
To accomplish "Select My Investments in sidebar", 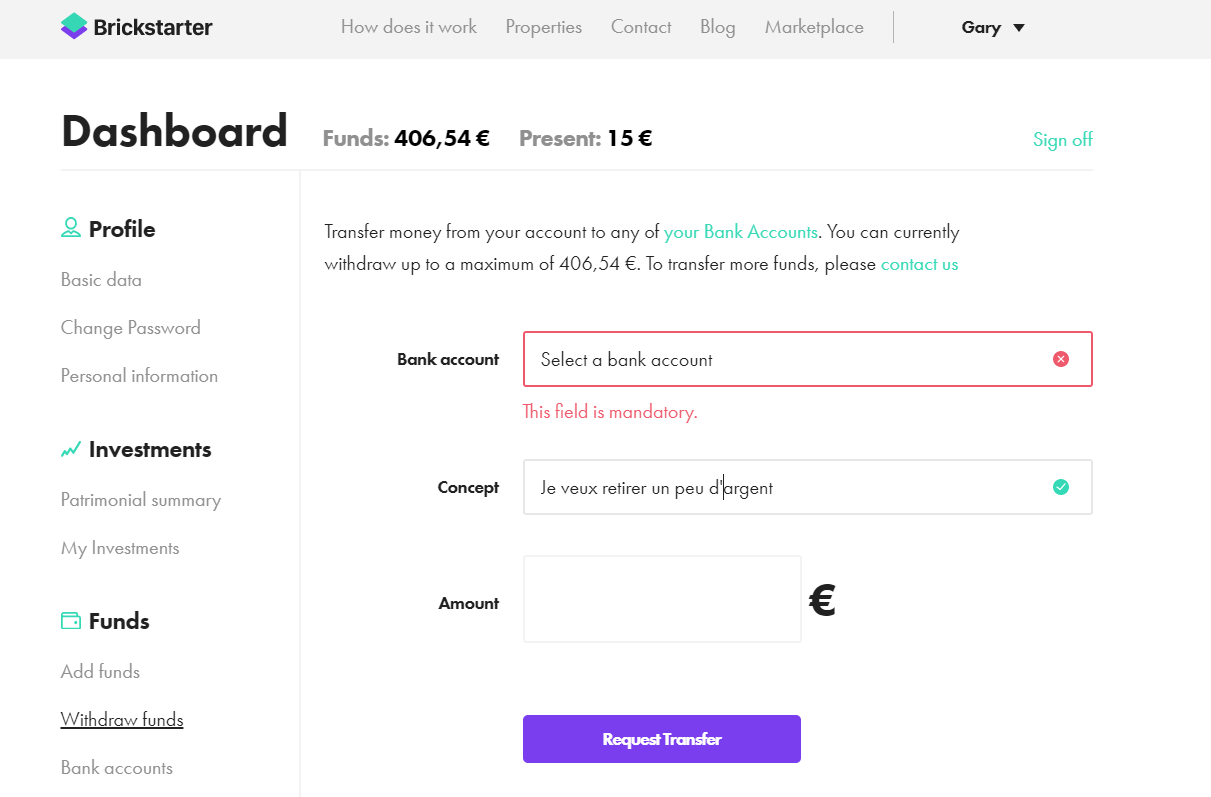I will [120, 548].
